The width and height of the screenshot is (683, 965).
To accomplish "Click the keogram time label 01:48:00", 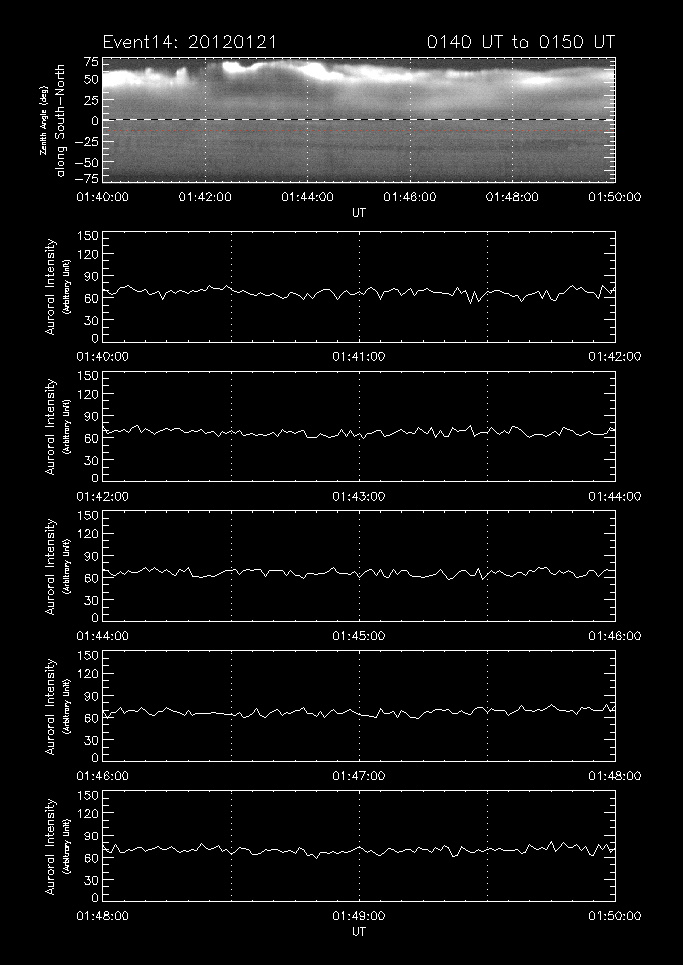I will pos(512,197).
